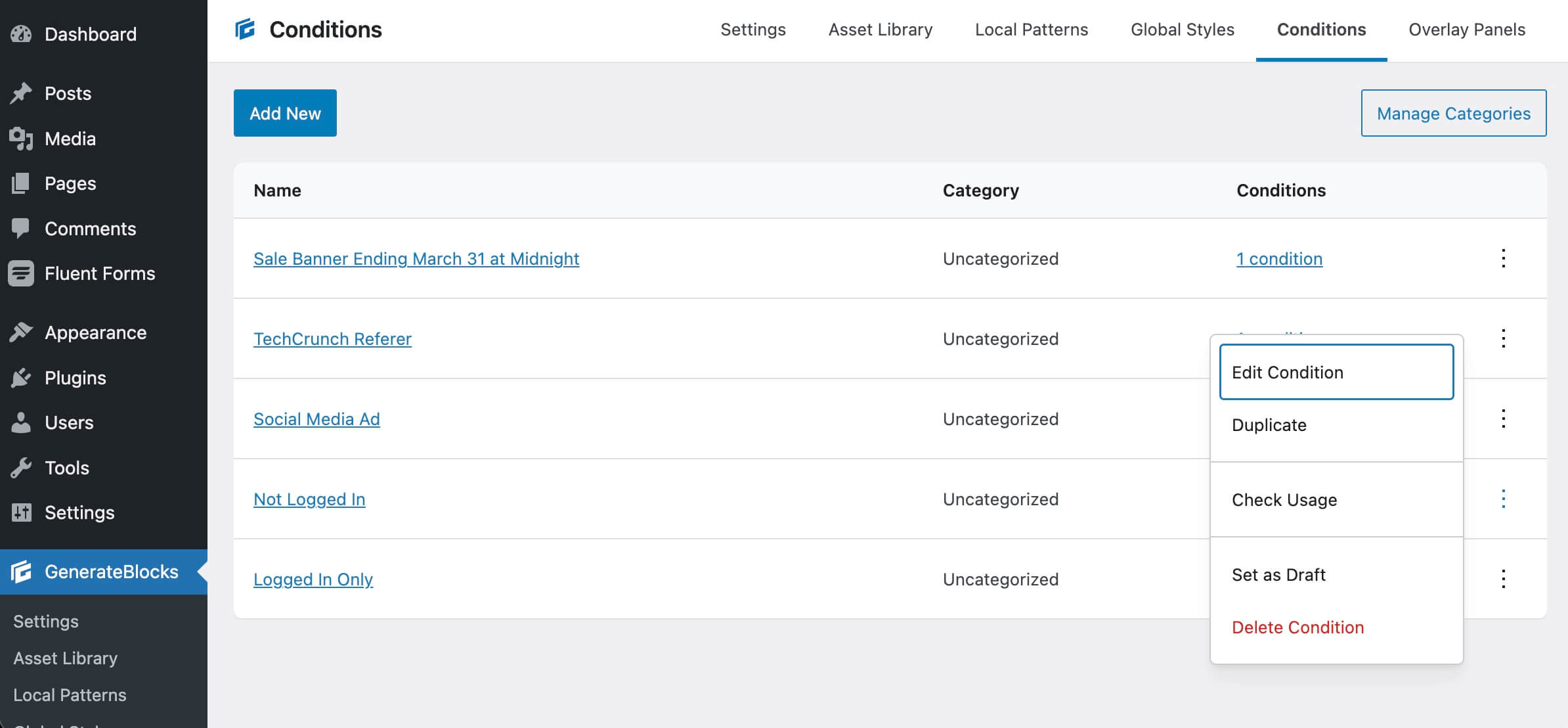Open the Overlay Panels tab
Viewport: 1568px width, 728px height.
[1466, 30]
